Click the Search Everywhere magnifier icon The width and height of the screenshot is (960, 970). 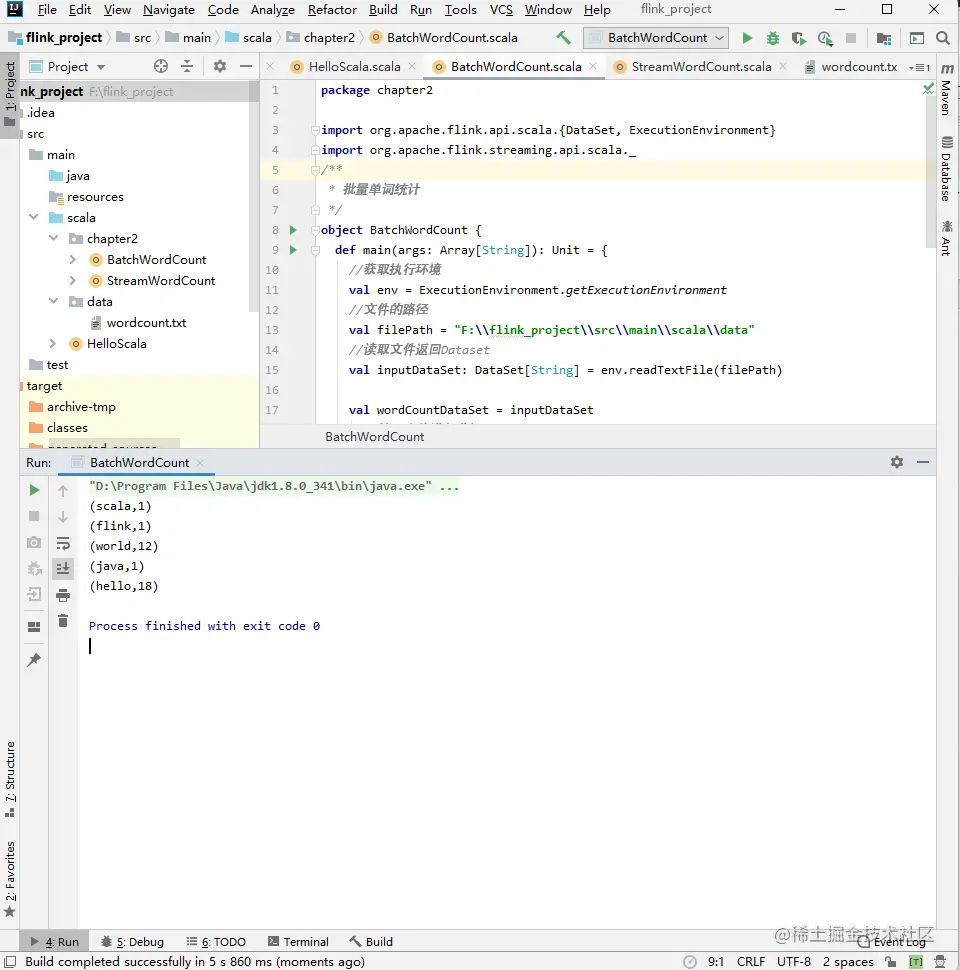coord(943,38)
